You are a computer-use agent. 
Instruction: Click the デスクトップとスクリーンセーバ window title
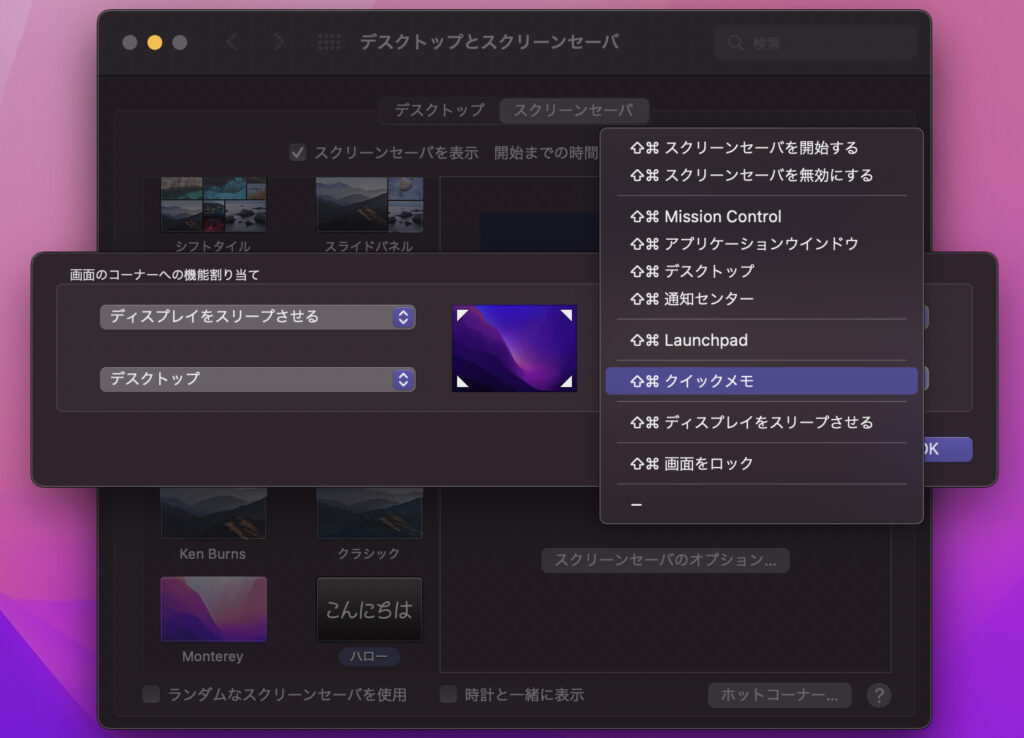(x=489, y=42)
